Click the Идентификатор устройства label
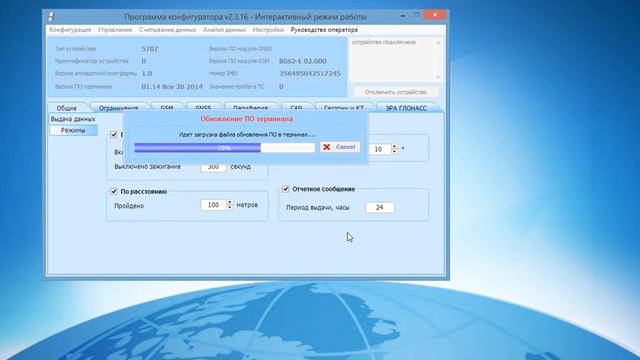 click(x=92, y=61)
